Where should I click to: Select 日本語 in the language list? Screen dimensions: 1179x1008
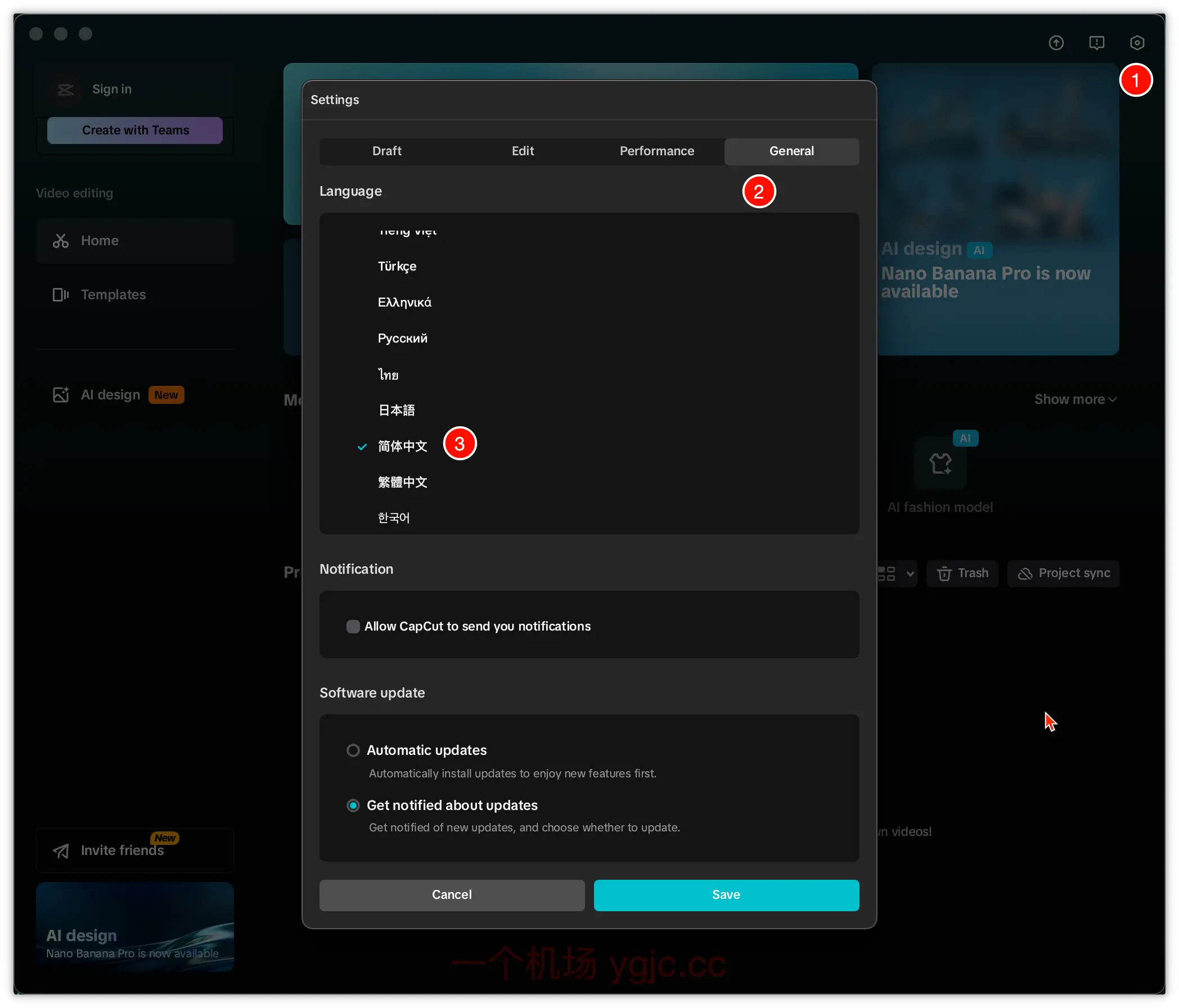(396, 411)
